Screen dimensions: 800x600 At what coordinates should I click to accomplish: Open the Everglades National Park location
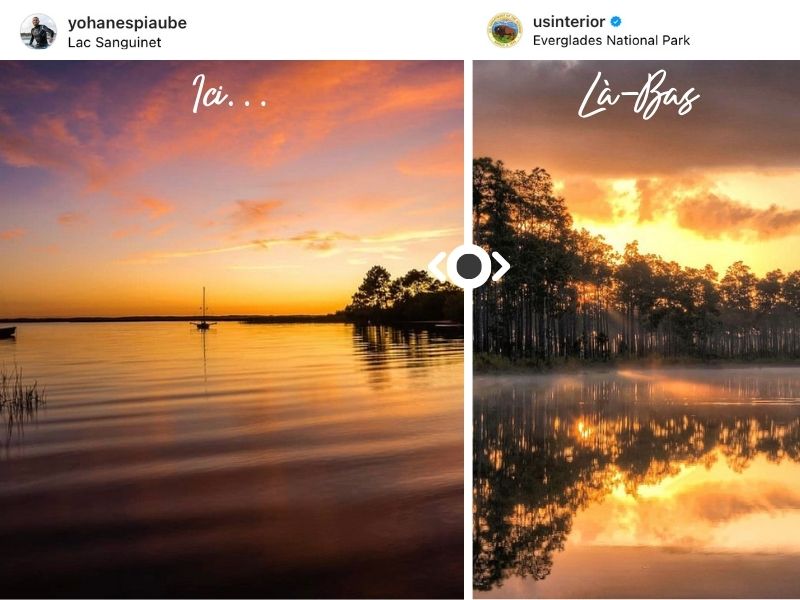coord(611,42)
